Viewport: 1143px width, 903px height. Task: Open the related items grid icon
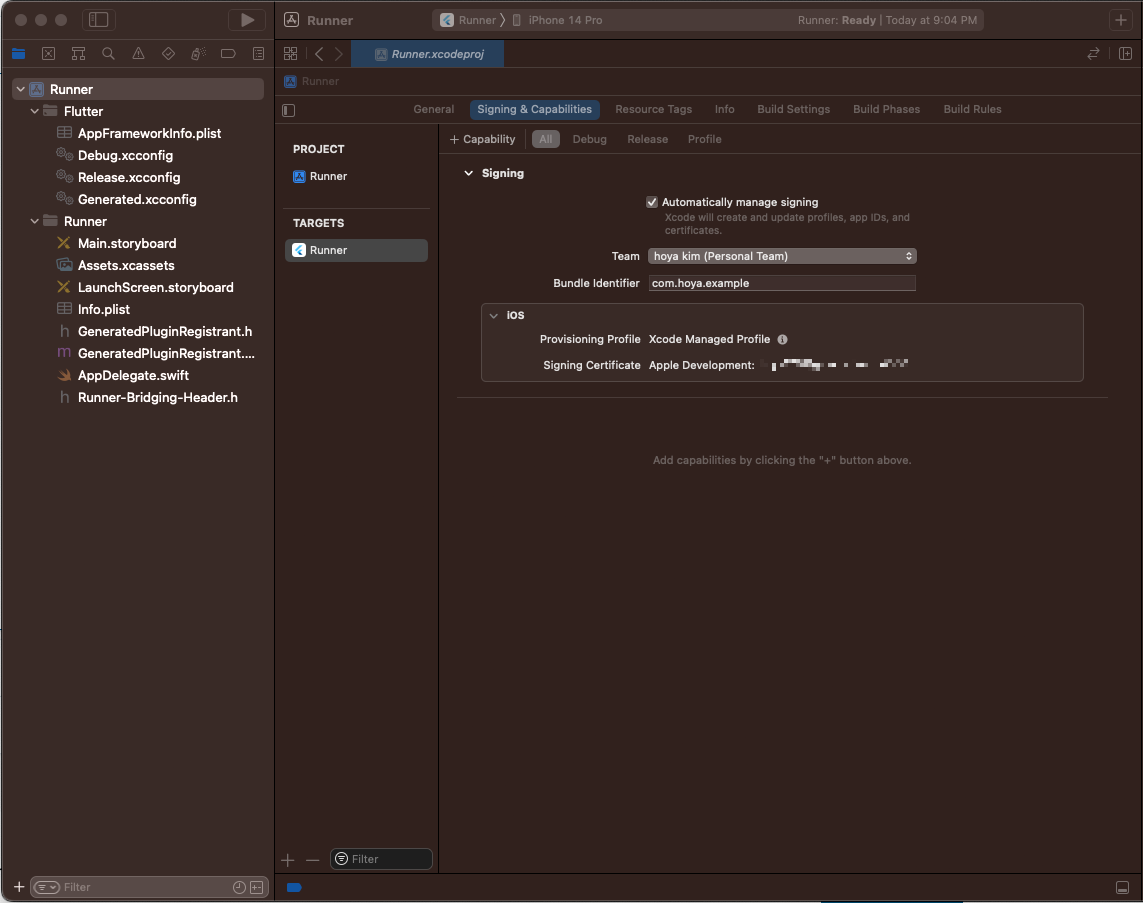pyautogui.click(x=290, y=53)
